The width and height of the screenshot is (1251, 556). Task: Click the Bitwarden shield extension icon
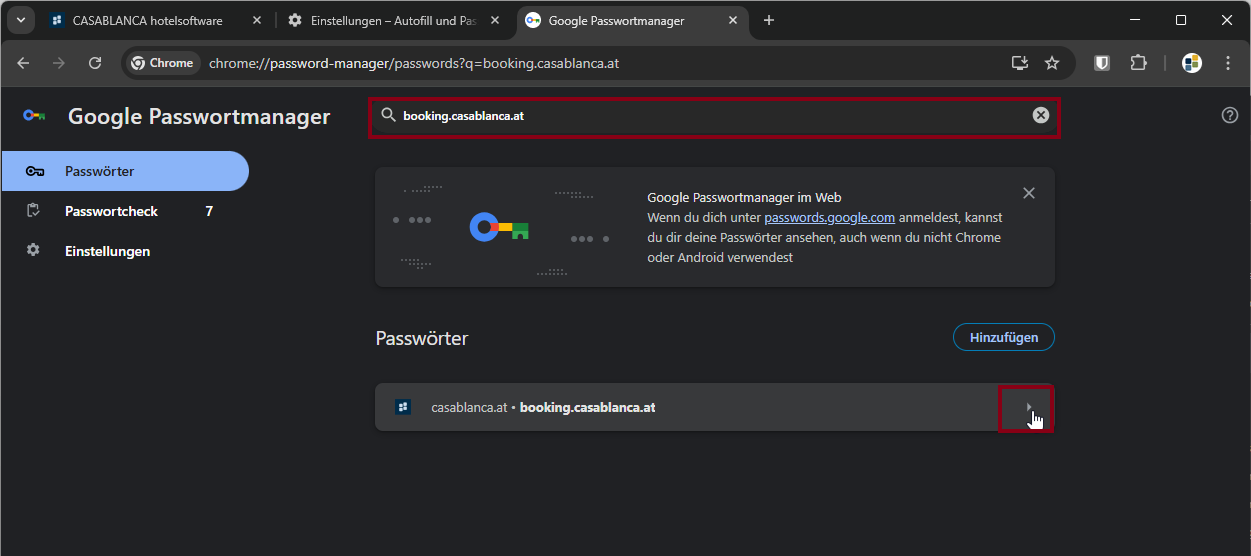tap(1101, 63)
